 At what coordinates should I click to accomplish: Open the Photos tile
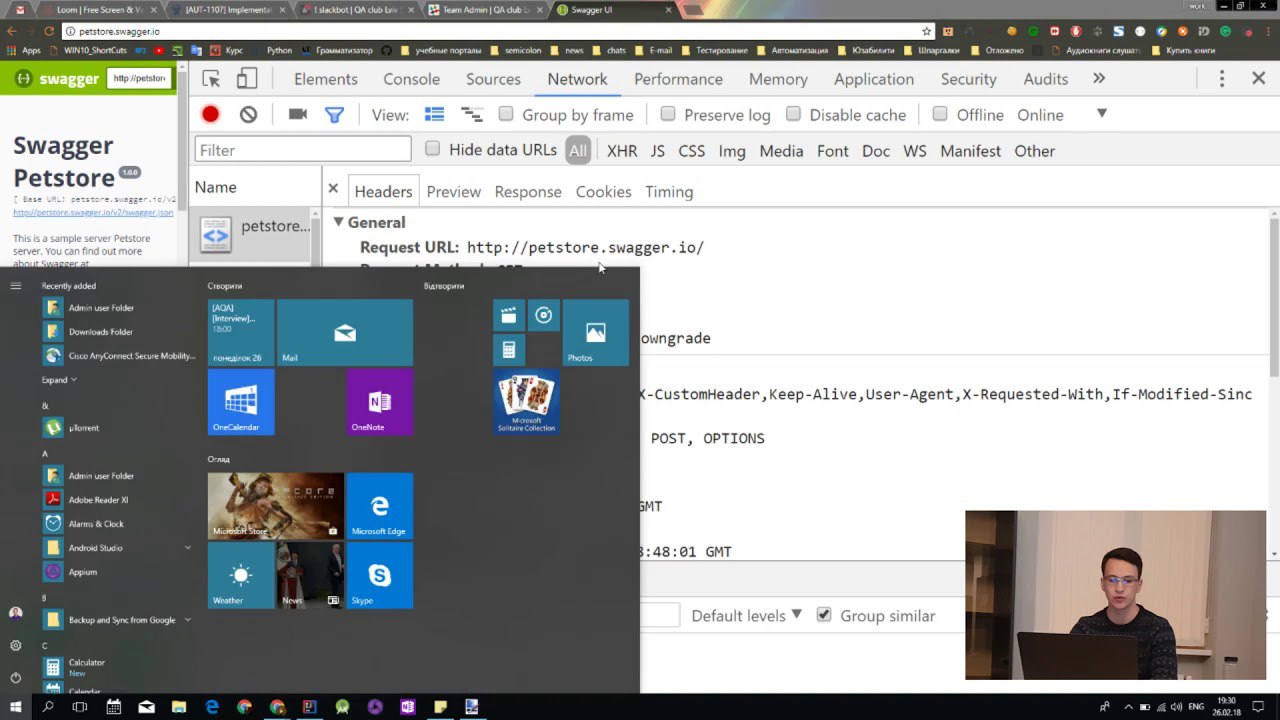tap(595, 333)
